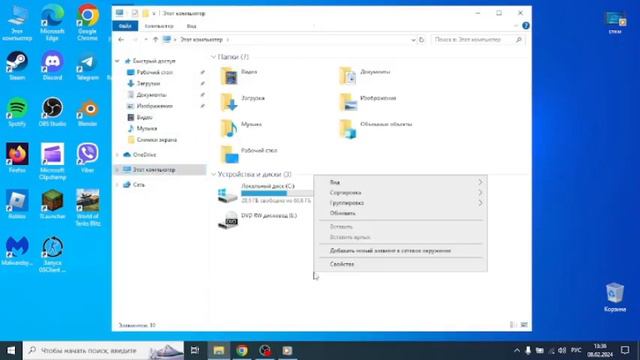
Task: Expand OneDrive in the navigation pane
Action: [x=117, y=155]
